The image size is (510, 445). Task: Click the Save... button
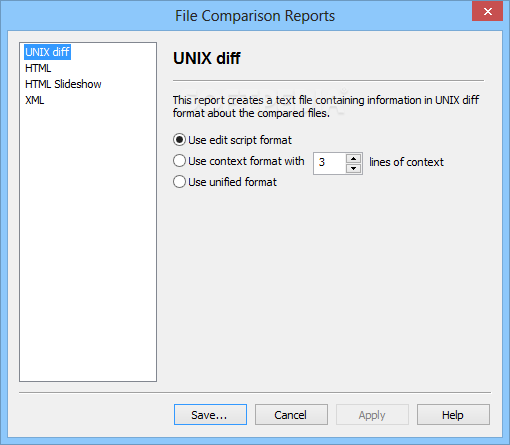click(210, 415)
